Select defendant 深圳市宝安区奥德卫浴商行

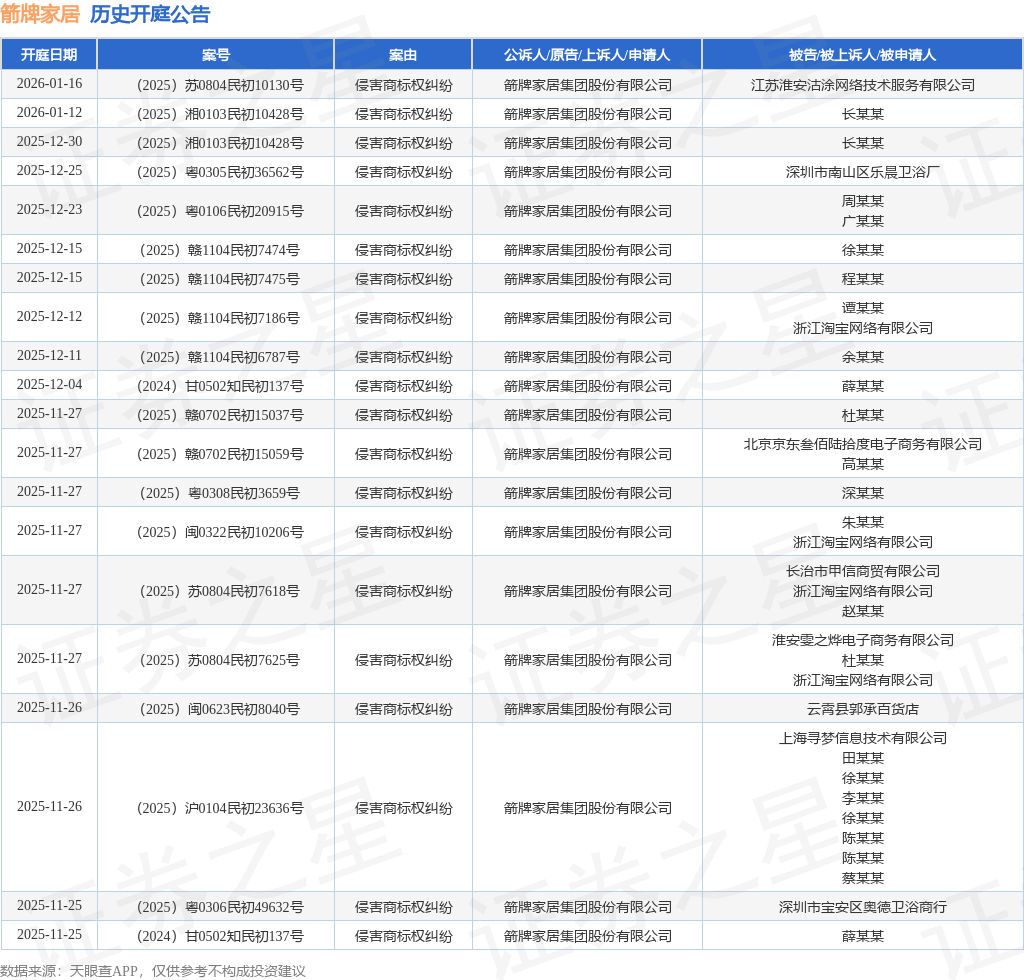(863, 908)
